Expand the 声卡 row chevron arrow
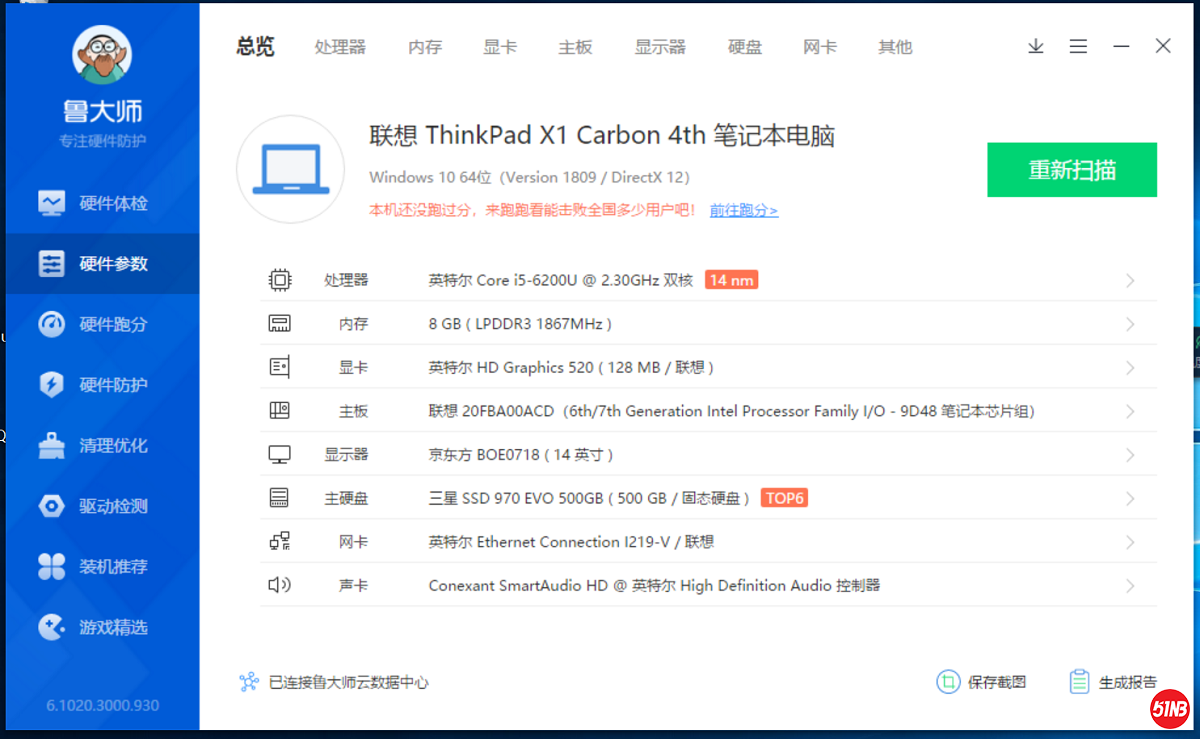1200x739 pixels. coord(1130,586)
